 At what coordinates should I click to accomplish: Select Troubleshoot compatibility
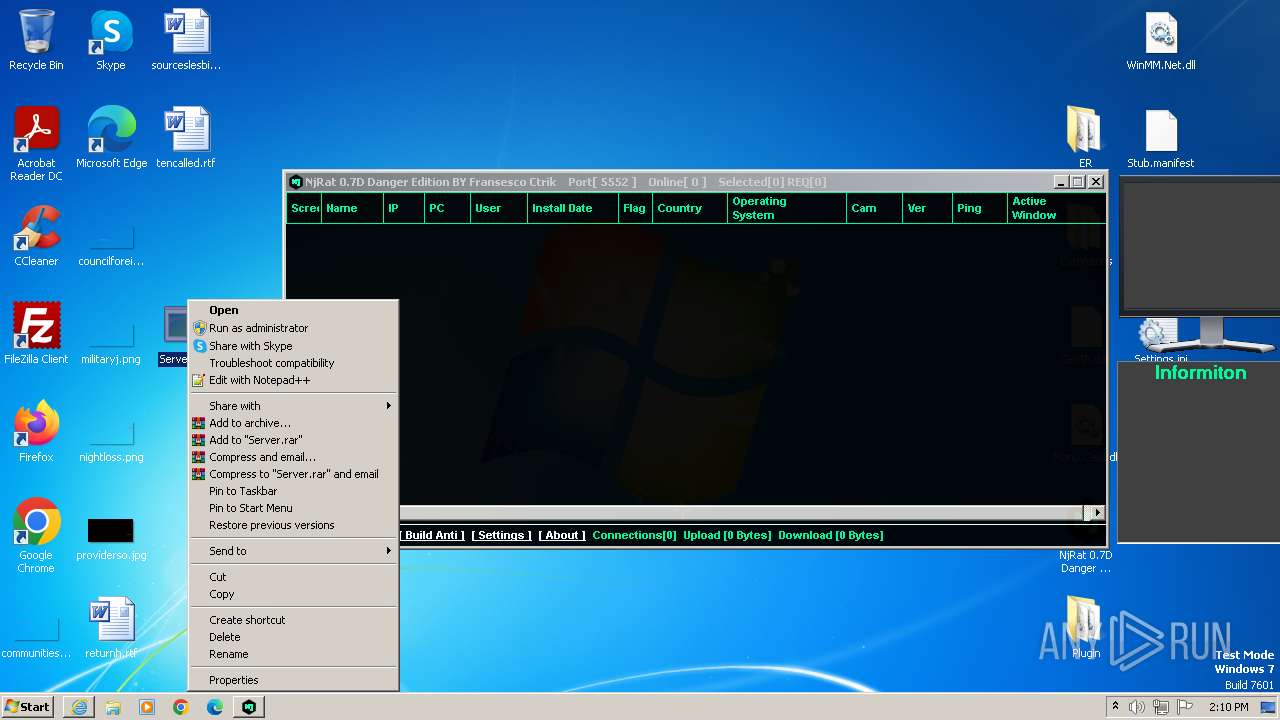click(294, 363)
